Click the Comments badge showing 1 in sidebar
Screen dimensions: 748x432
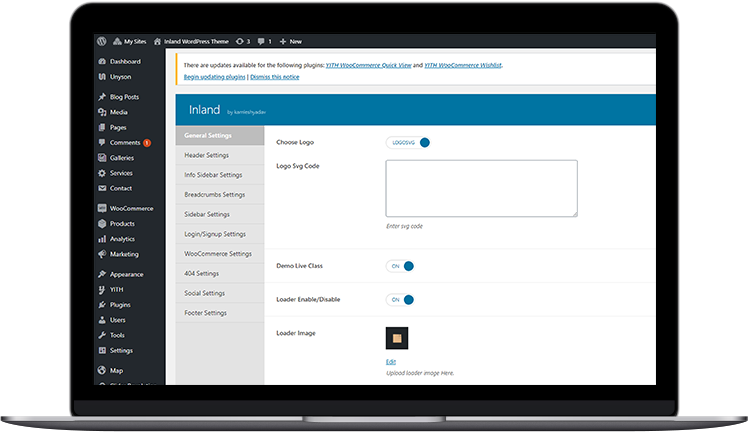coord(147,143)
